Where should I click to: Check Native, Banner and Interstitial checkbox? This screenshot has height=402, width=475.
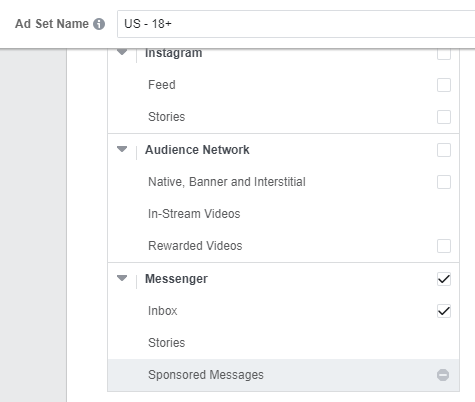[x=444, y=182]
